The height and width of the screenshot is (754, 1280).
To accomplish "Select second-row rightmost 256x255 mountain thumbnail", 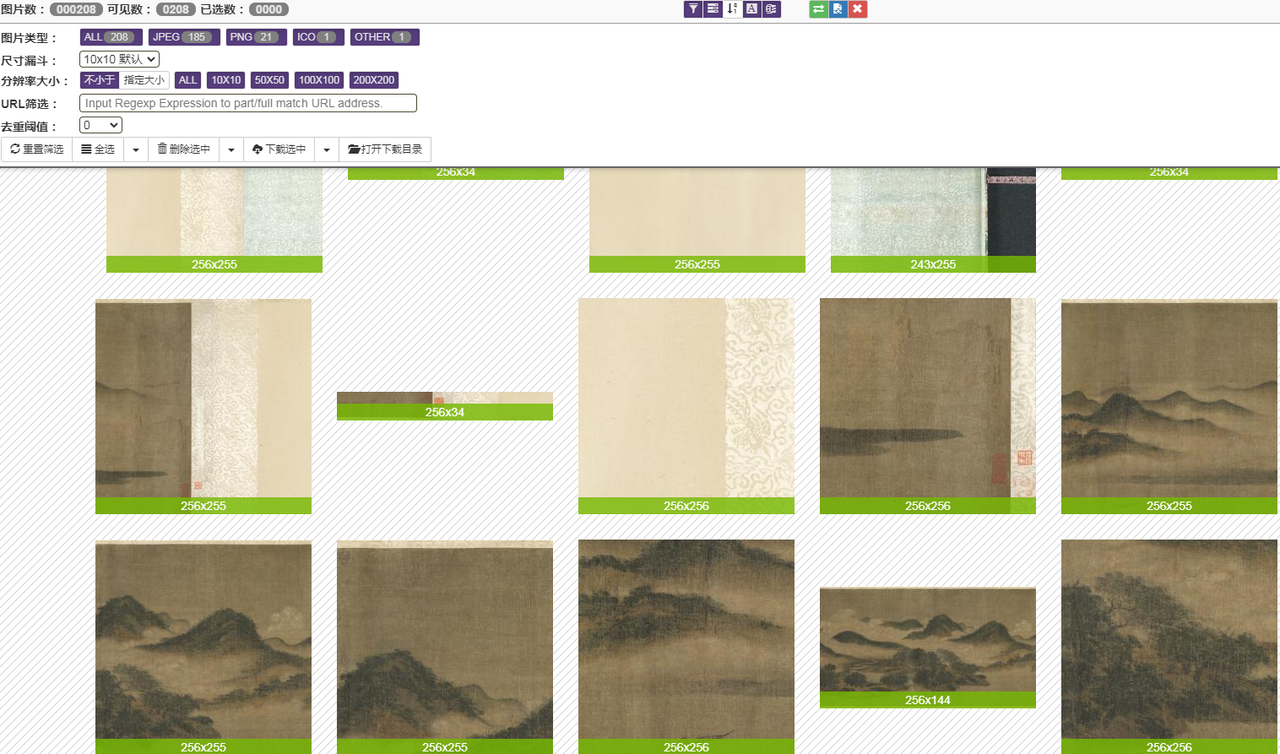I will (1169, 406).
